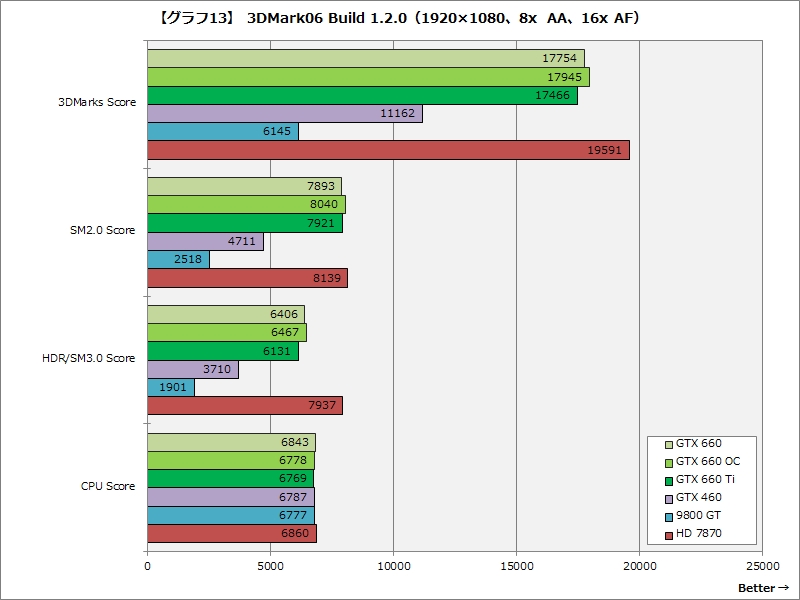Click the GTX 660 OC legend swatch

668,462
